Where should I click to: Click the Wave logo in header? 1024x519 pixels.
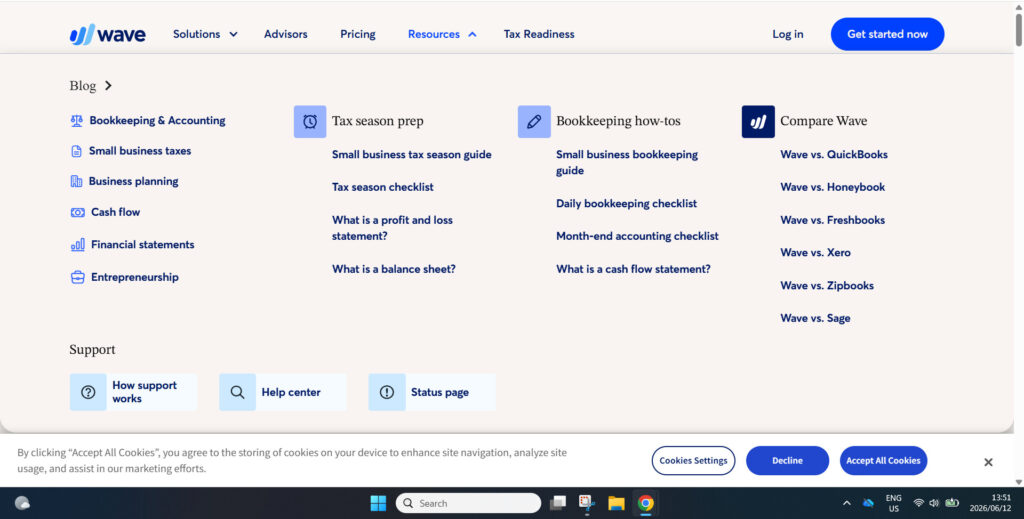[x=108, y=34]
